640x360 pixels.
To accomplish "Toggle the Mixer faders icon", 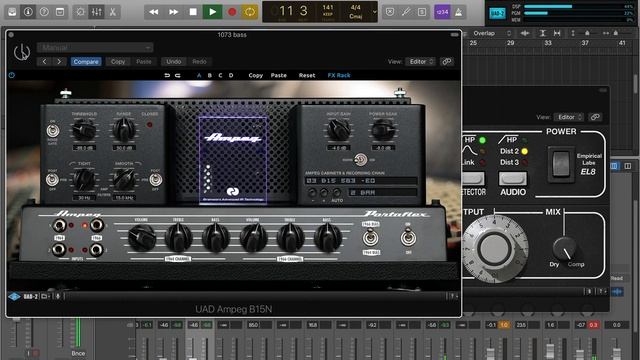I will point(97,12).
